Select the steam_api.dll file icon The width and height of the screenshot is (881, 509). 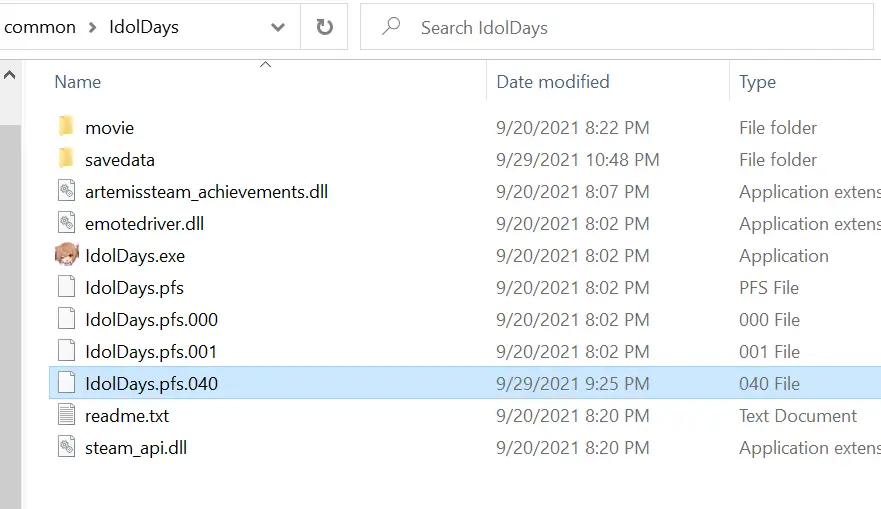[66, 447]
